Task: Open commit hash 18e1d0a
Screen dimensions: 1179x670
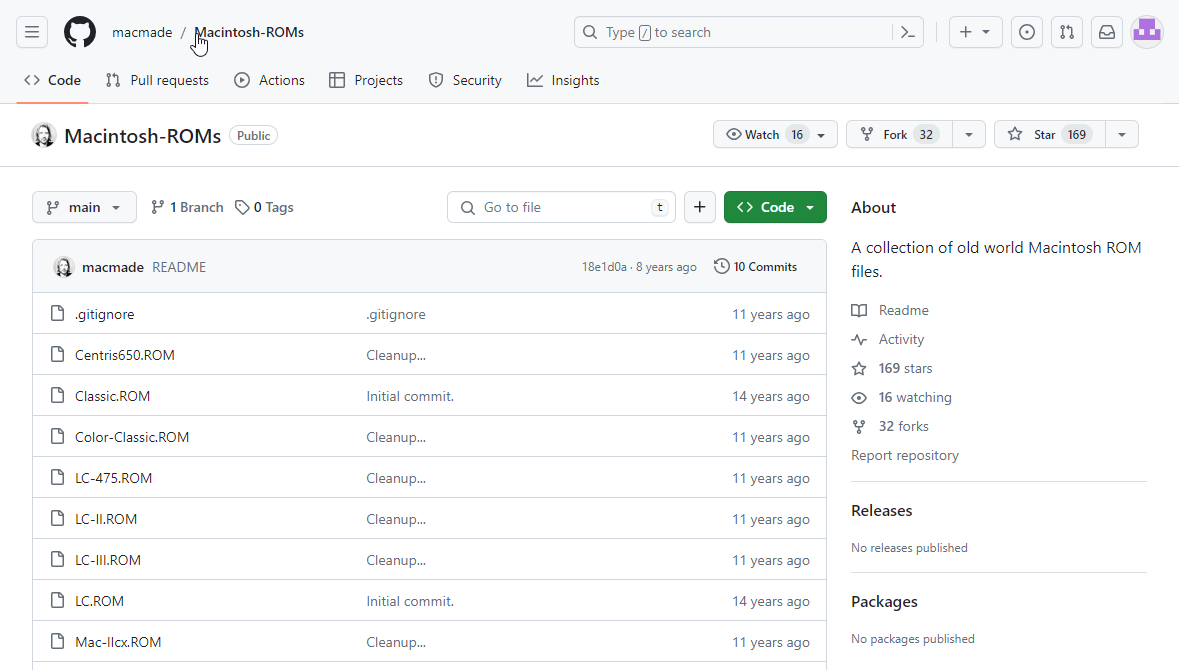Action: coord(604,267)
